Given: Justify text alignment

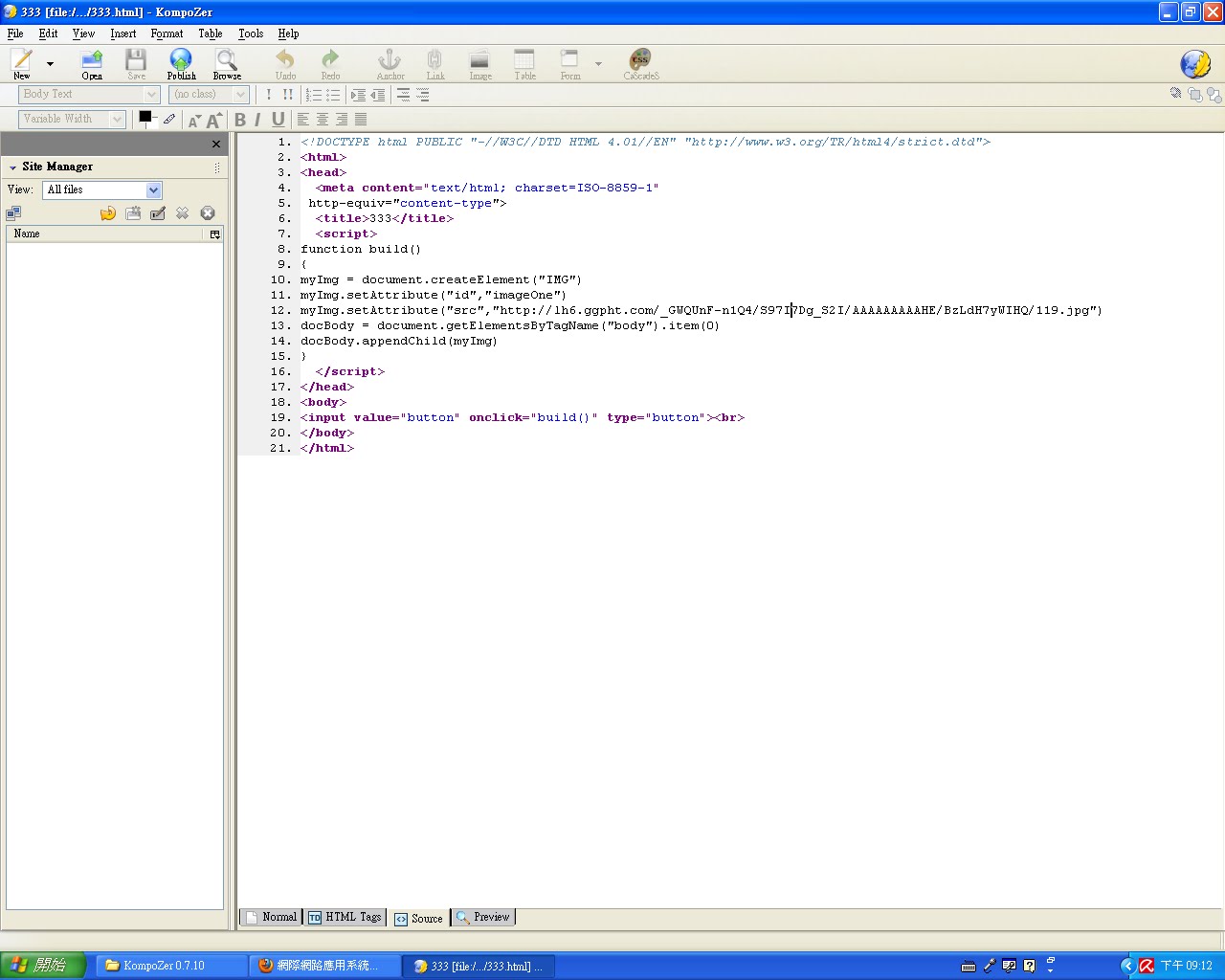Looking at the screenshot, I should 361,120.
